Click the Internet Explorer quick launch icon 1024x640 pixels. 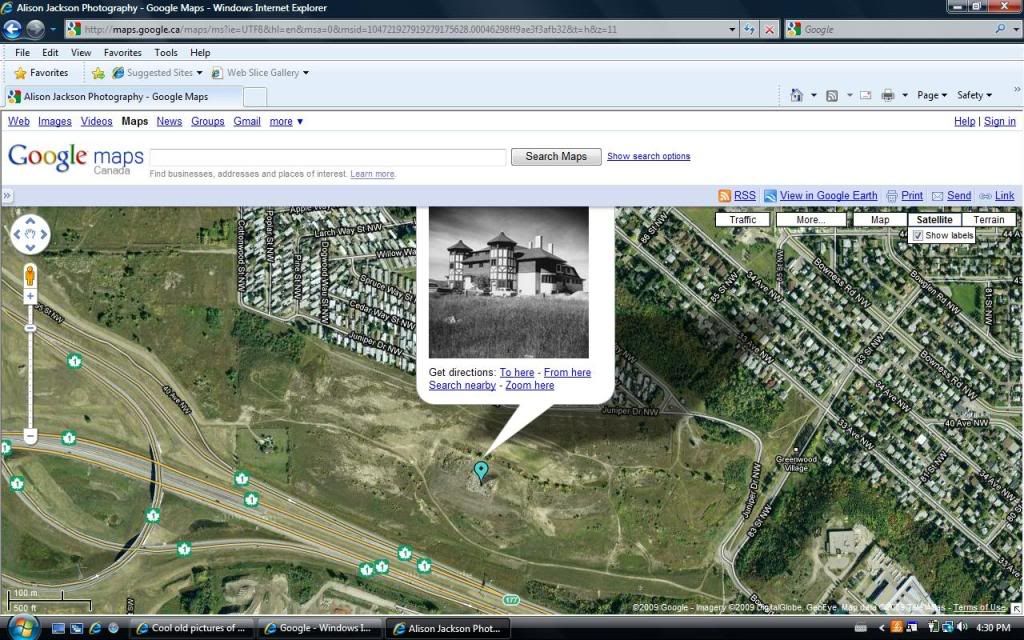[x=95, y=628]
